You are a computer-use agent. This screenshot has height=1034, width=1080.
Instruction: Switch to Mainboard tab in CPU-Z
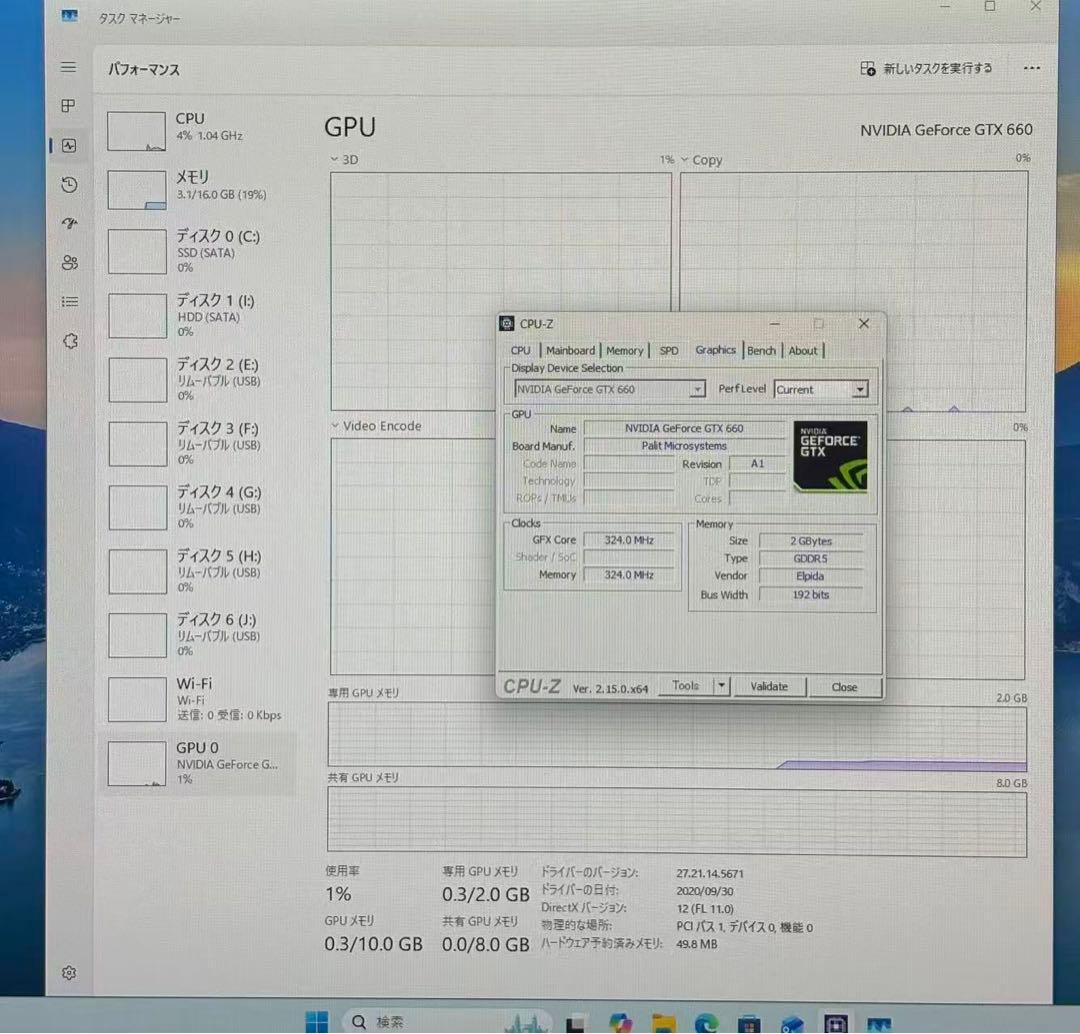tap(570, 350)
